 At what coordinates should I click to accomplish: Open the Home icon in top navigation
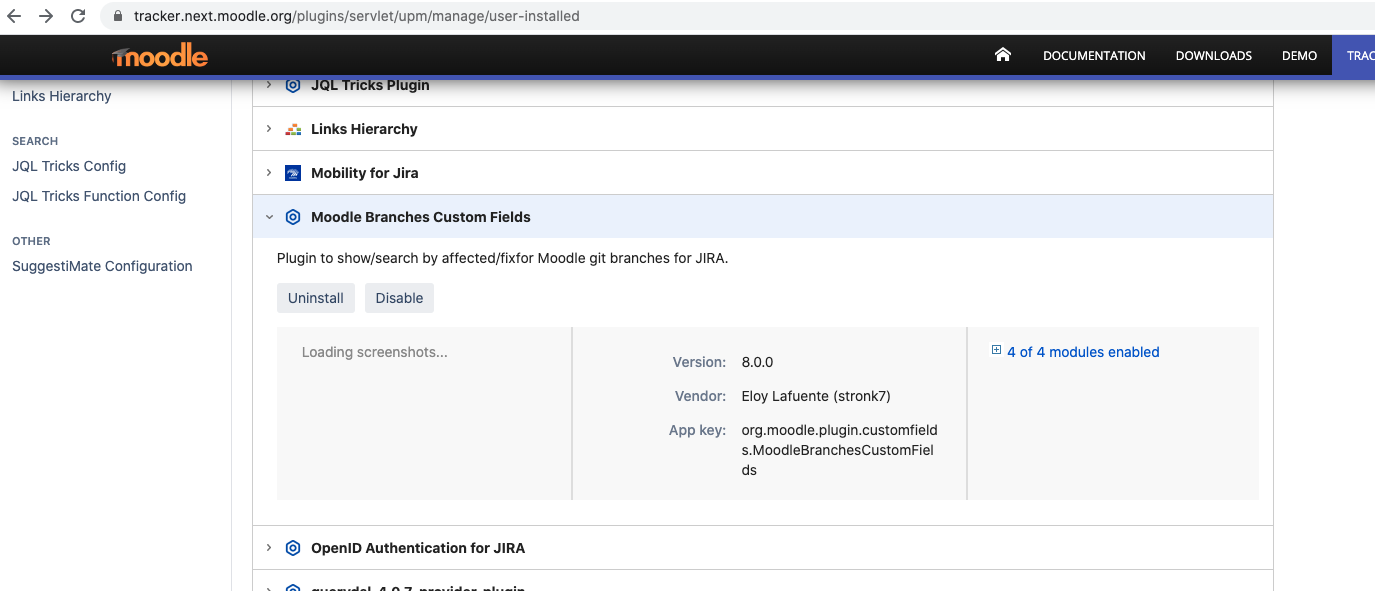click(x=1003, y=55)
